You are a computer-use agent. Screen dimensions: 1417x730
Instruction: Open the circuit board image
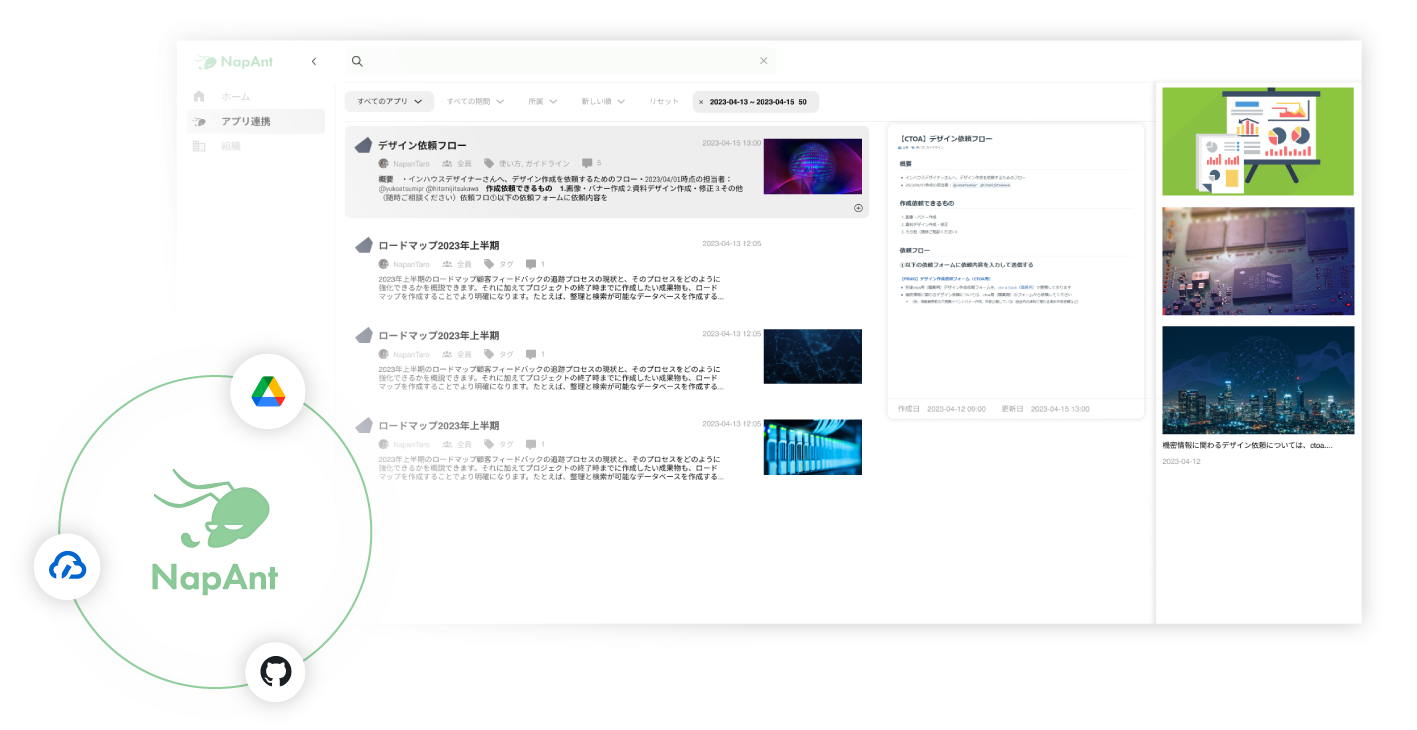pos(1258,261)
